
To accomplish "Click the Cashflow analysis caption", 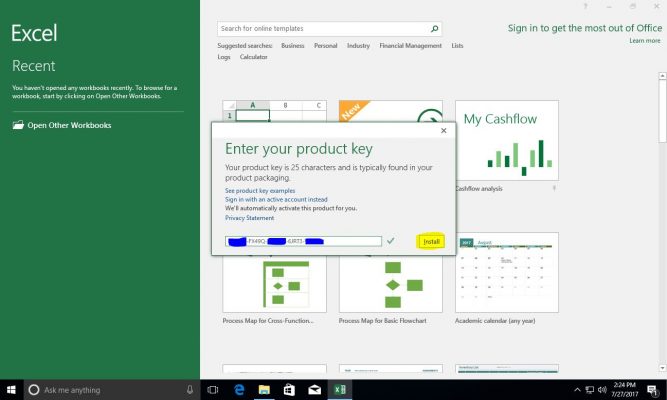I will coord(479,189).
